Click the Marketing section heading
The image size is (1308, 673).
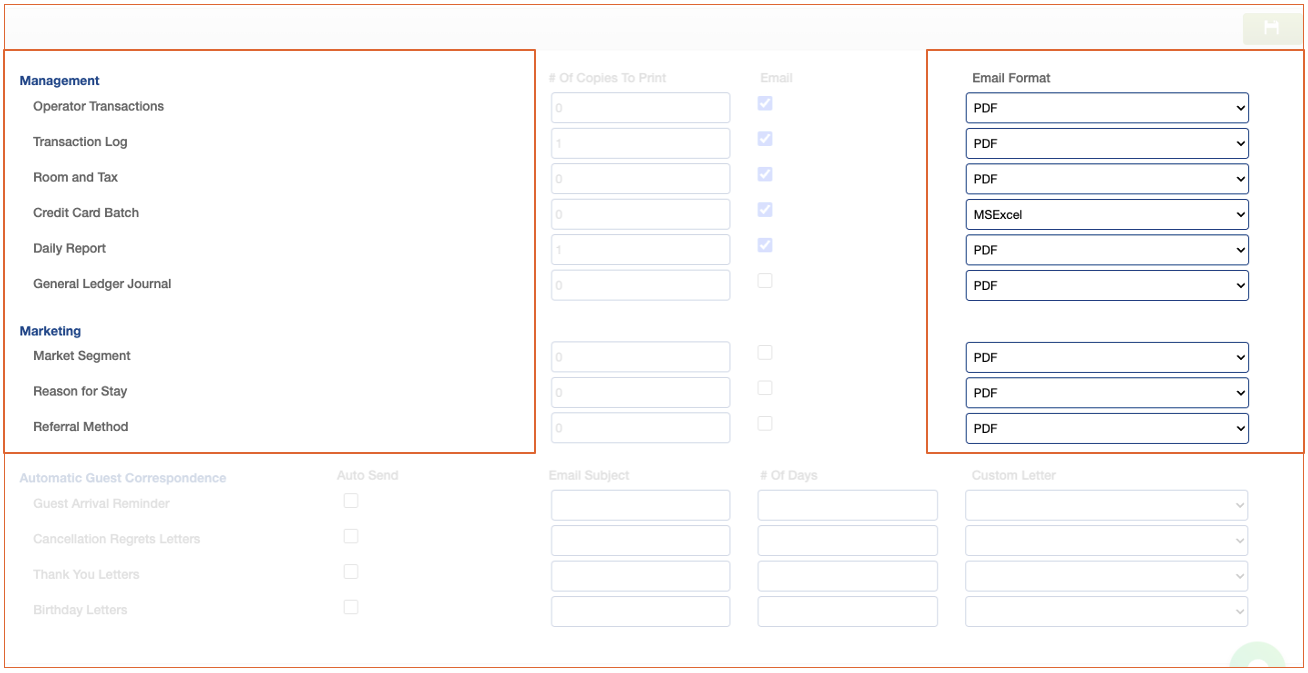pyautogui.click(x=50, y=331)
